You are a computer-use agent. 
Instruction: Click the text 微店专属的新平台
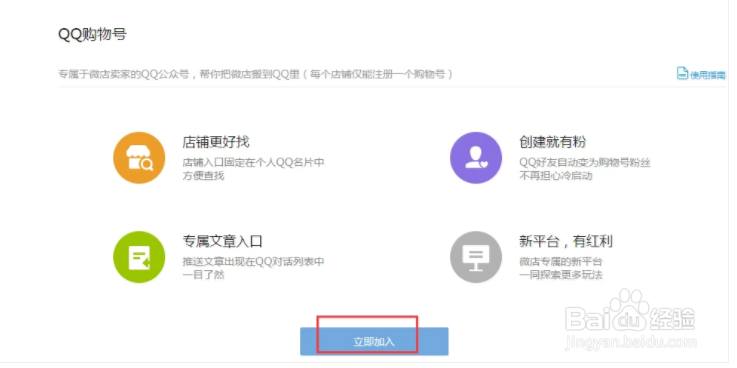[x=561, y=262]
